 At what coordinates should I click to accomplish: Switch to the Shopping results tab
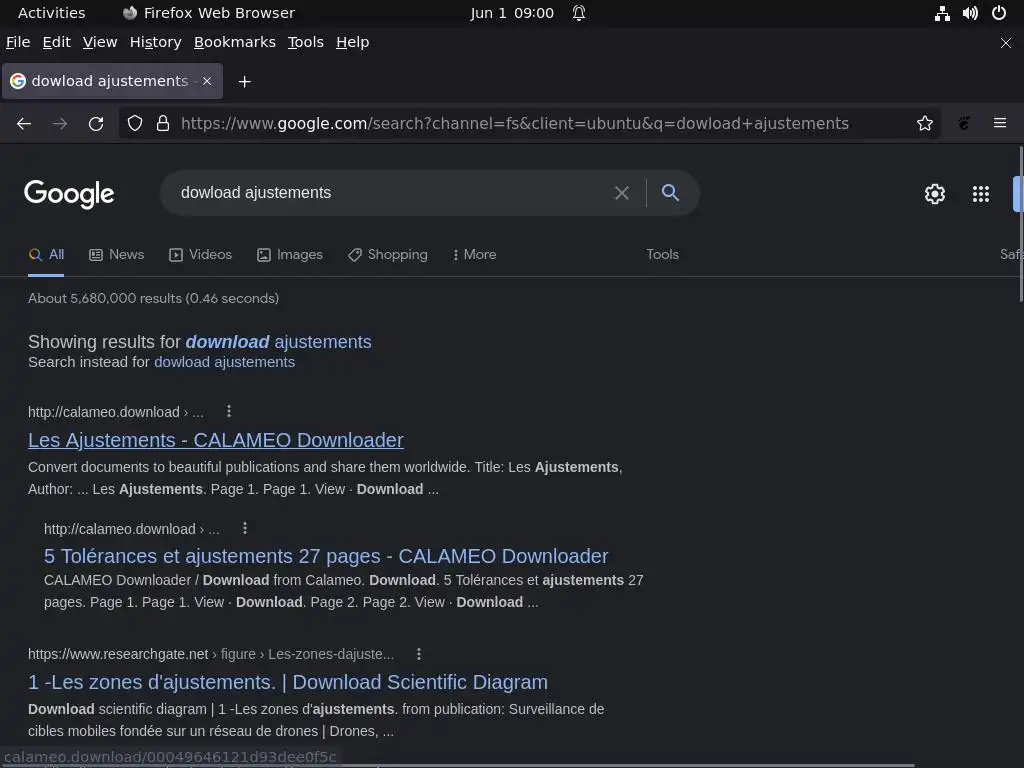click(388, 255)
